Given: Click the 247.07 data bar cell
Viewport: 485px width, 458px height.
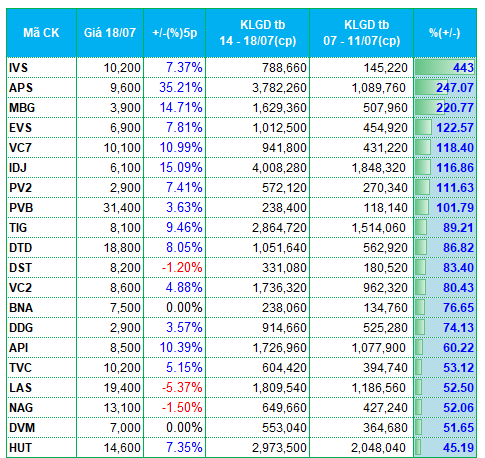Looking at the screenshot, I should [x=445, y=88].
